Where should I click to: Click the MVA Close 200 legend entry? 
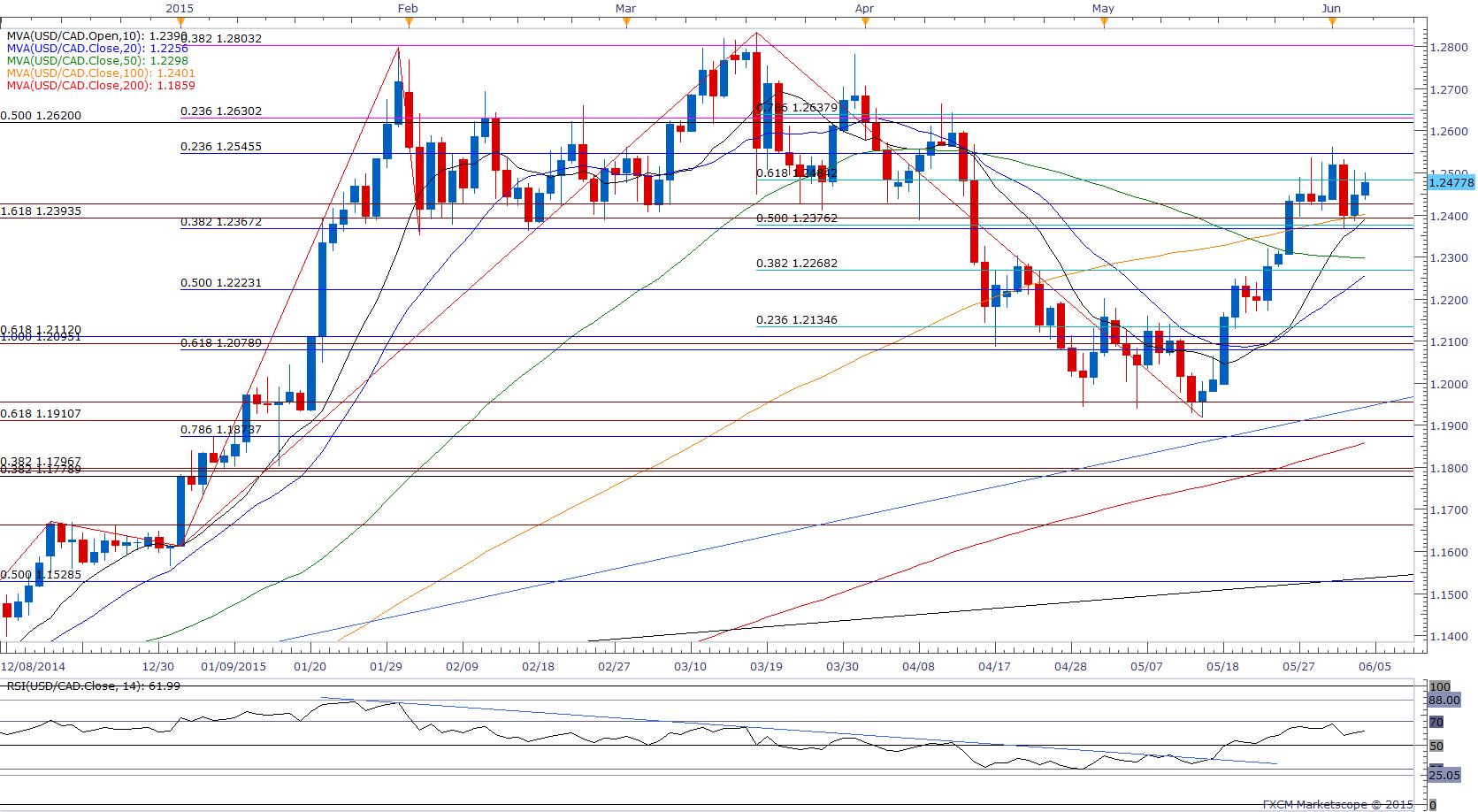coord(100,86)
